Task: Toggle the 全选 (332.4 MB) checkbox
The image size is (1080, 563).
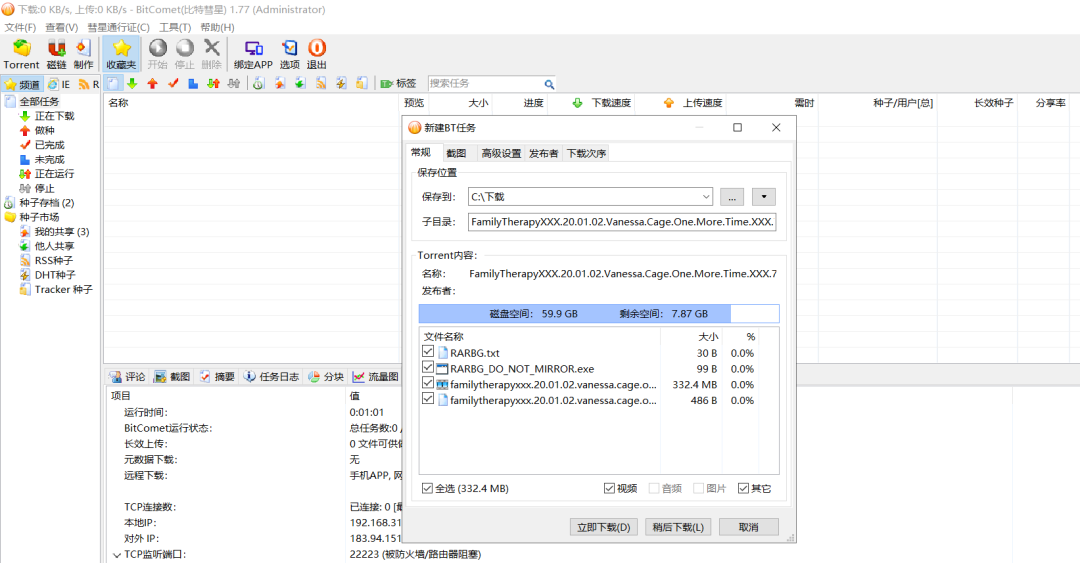Action: pos(427,488)
